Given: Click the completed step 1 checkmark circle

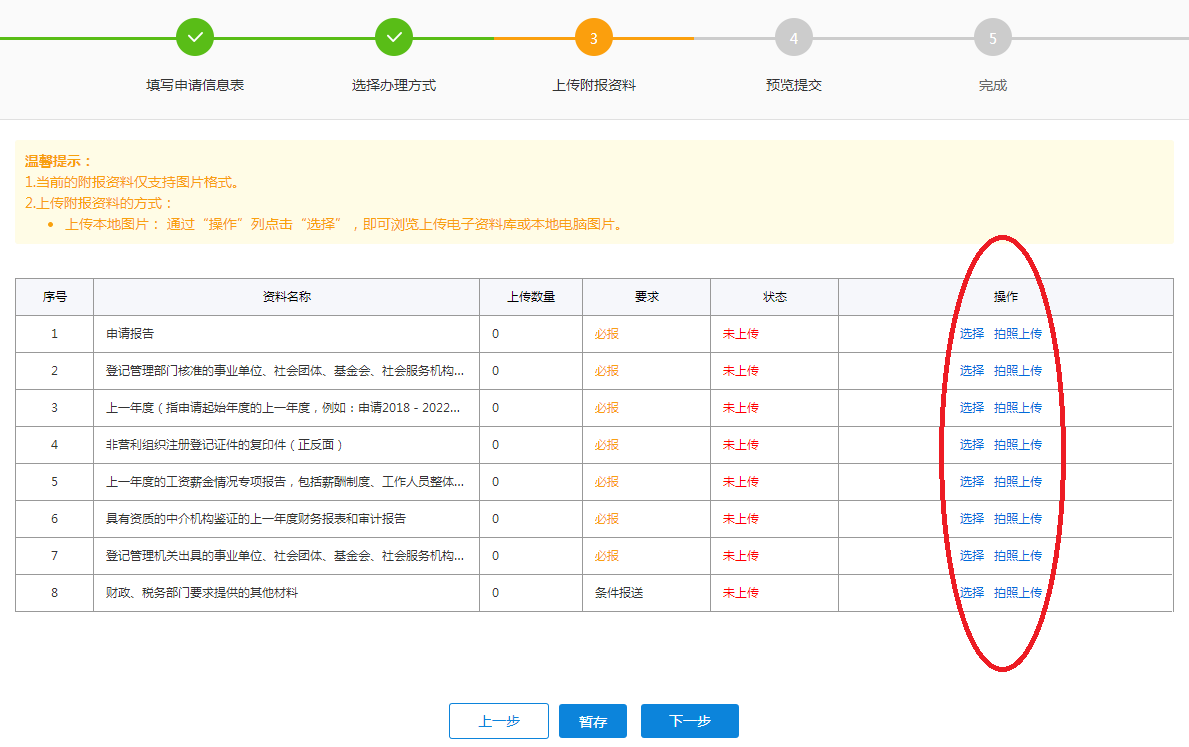Looking at the screenshot, I should 195,38.
